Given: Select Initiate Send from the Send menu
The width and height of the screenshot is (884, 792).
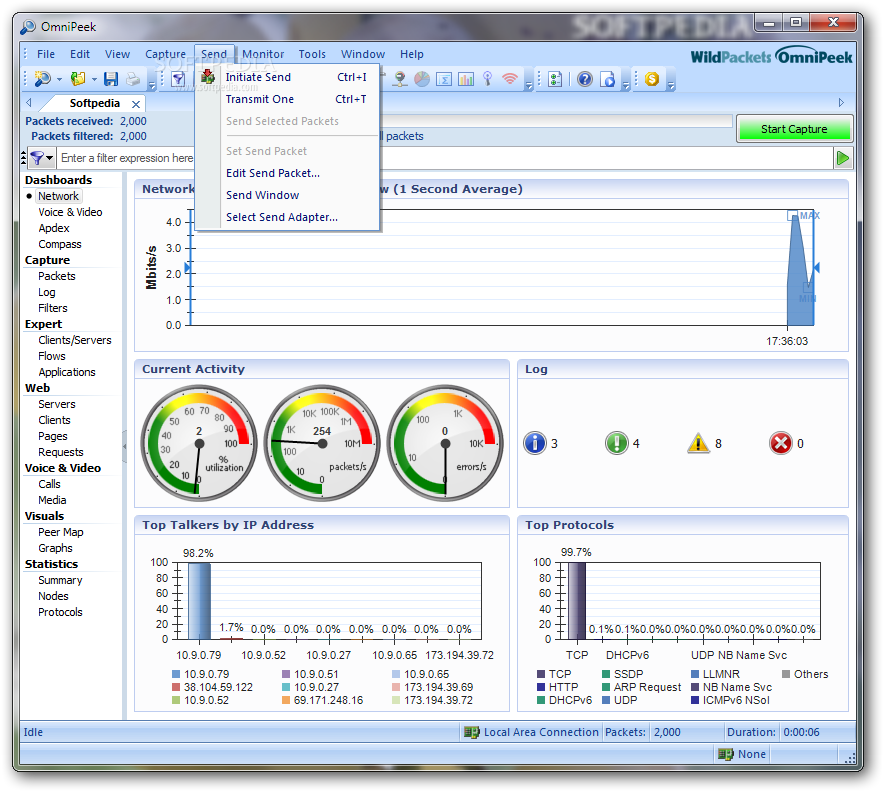Looking at the screenshot, I should (288, 77).
